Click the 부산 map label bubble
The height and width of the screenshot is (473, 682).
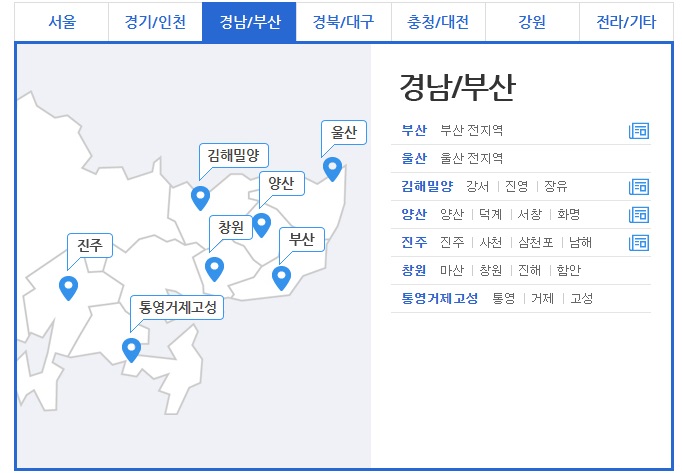coord(301,239)
